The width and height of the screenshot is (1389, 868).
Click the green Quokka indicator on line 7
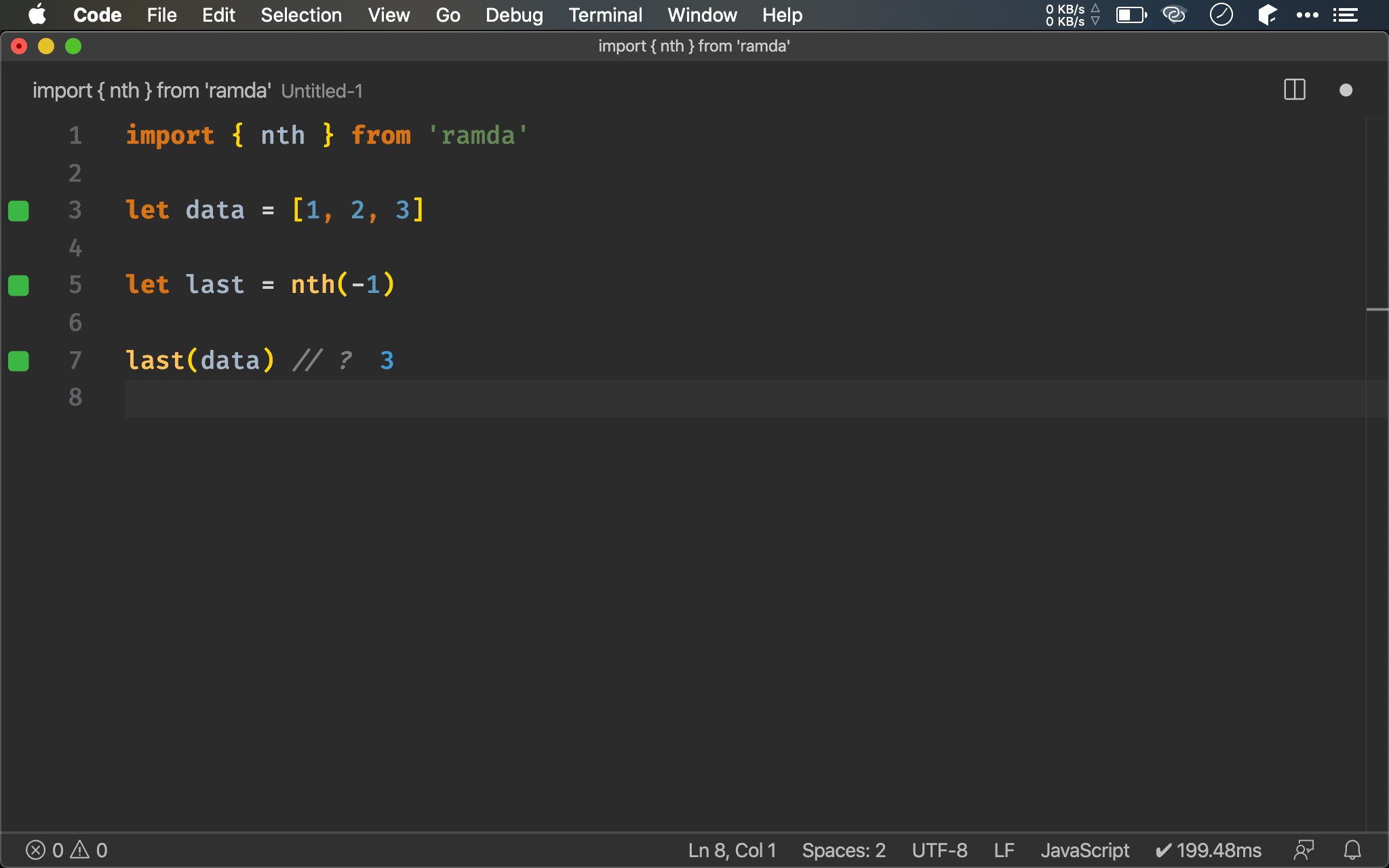coord(18,361)
